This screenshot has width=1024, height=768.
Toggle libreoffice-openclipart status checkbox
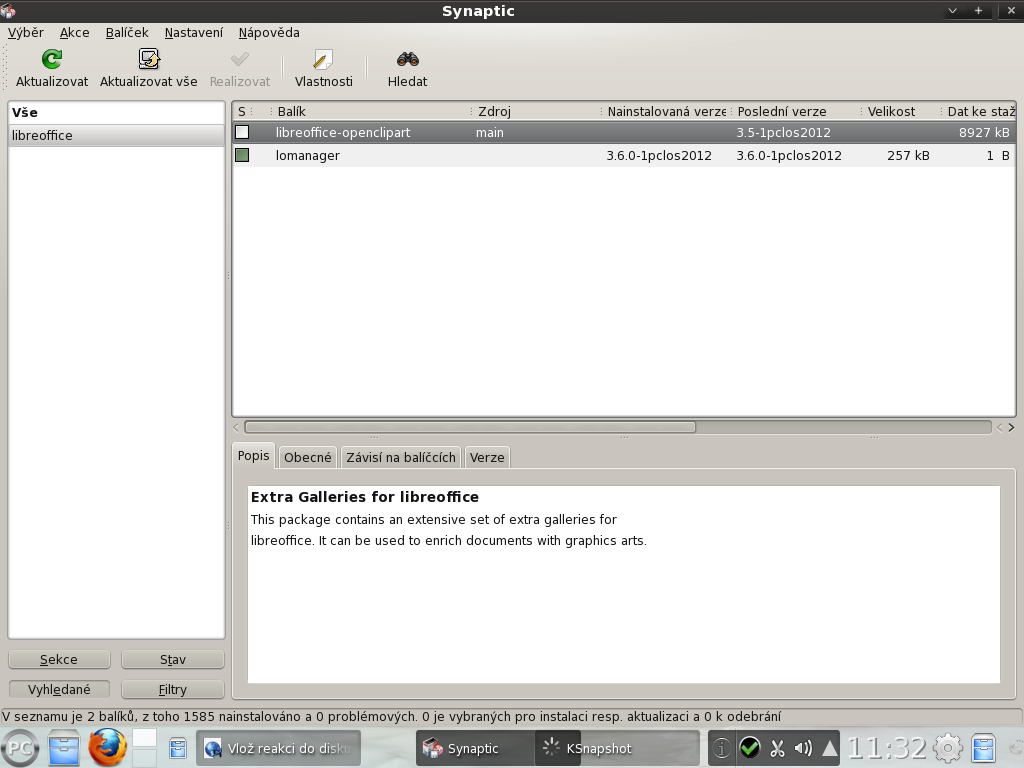242,133
